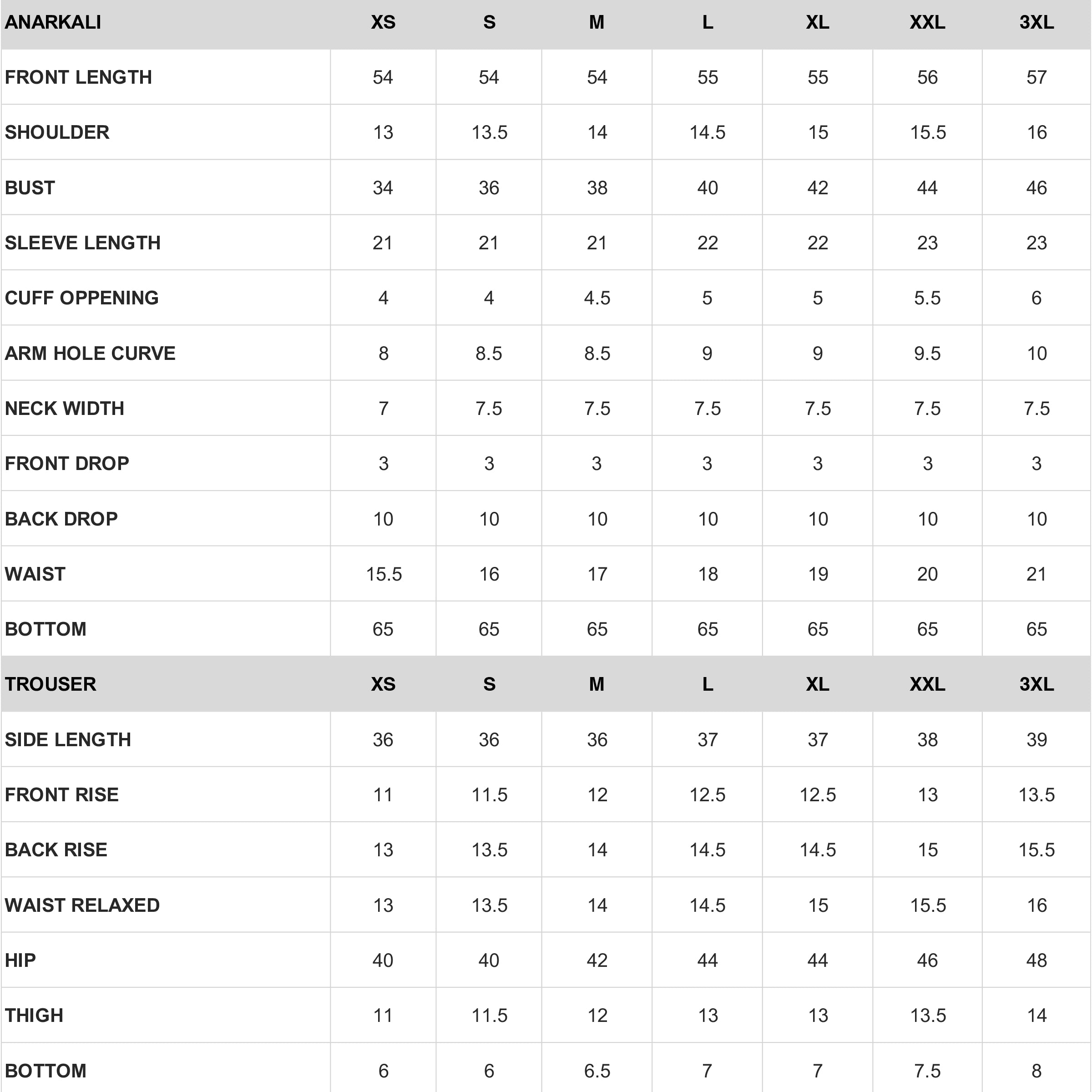1092x1092 pixels.
Task: Select the CUFF OPPENING row label
Action: 81,298
